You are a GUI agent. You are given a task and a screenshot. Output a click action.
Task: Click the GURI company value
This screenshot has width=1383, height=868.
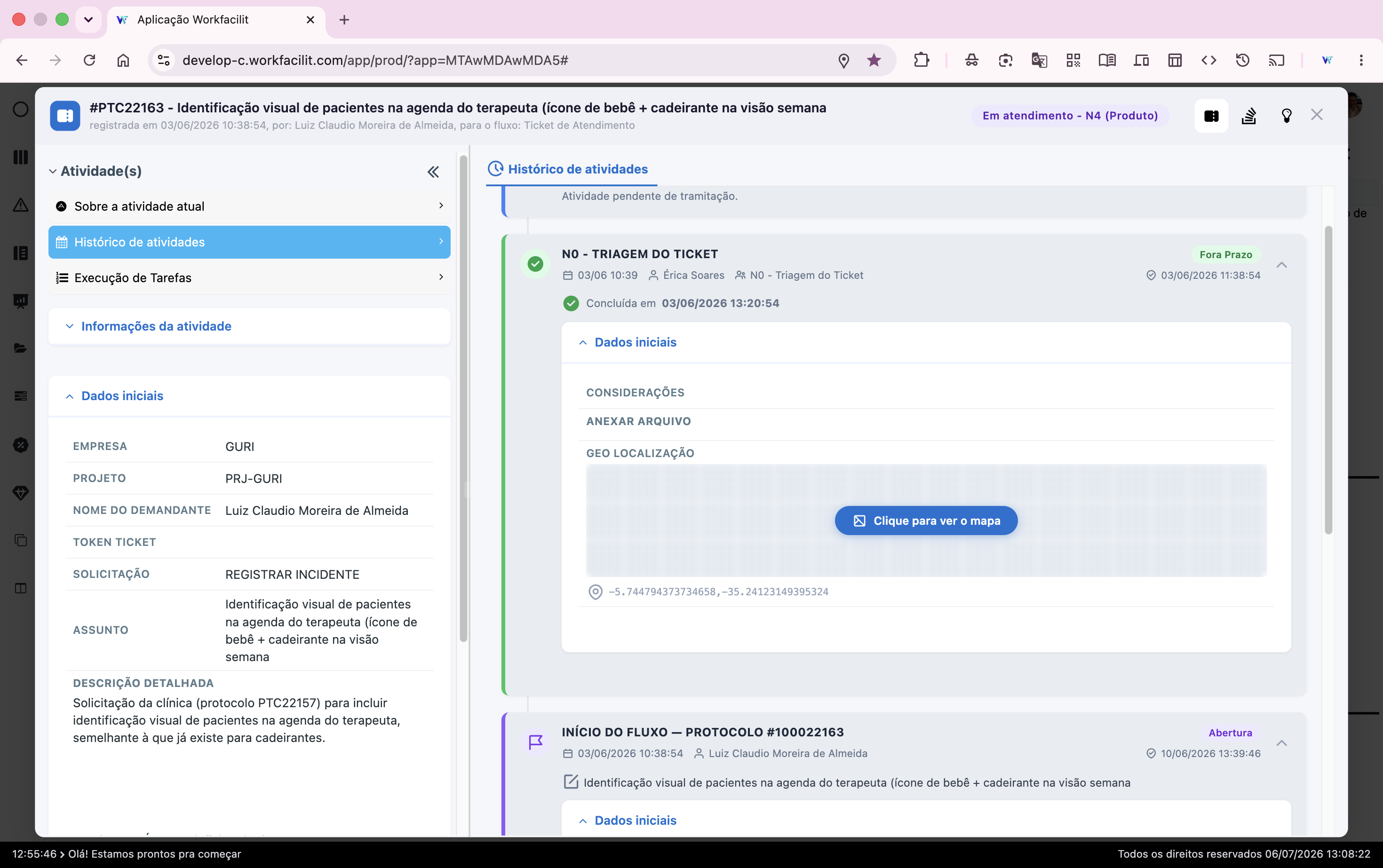tap(239, 447)
